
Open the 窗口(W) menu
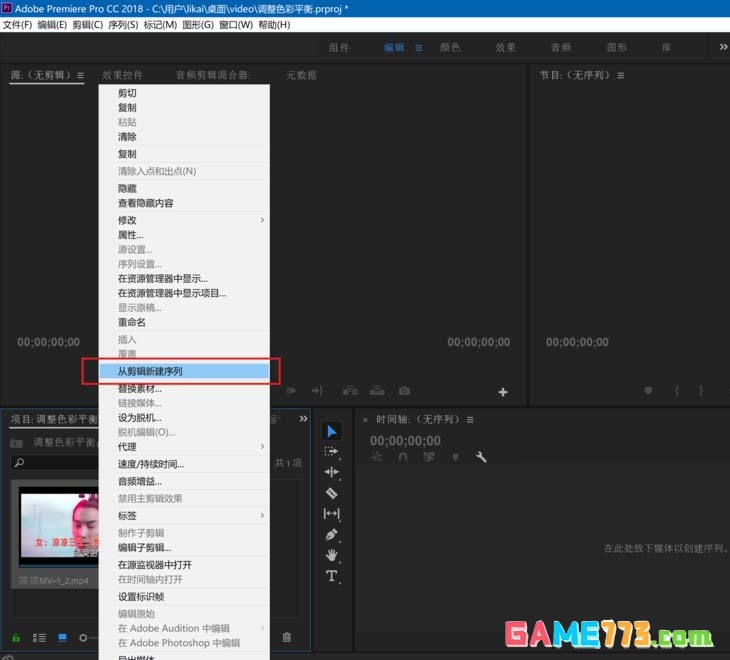236,25
